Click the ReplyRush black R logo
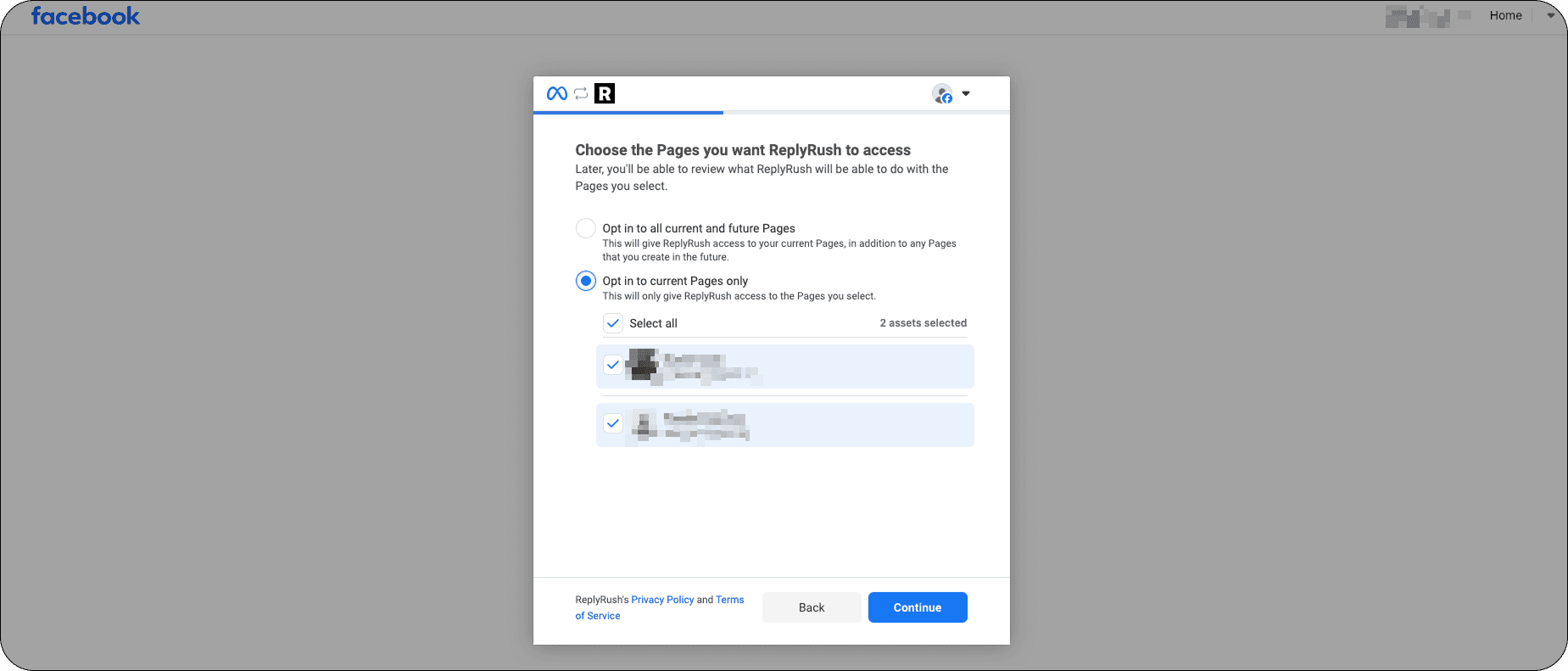1568x671 pixels. pyautogui.click(x=605, y=93)
